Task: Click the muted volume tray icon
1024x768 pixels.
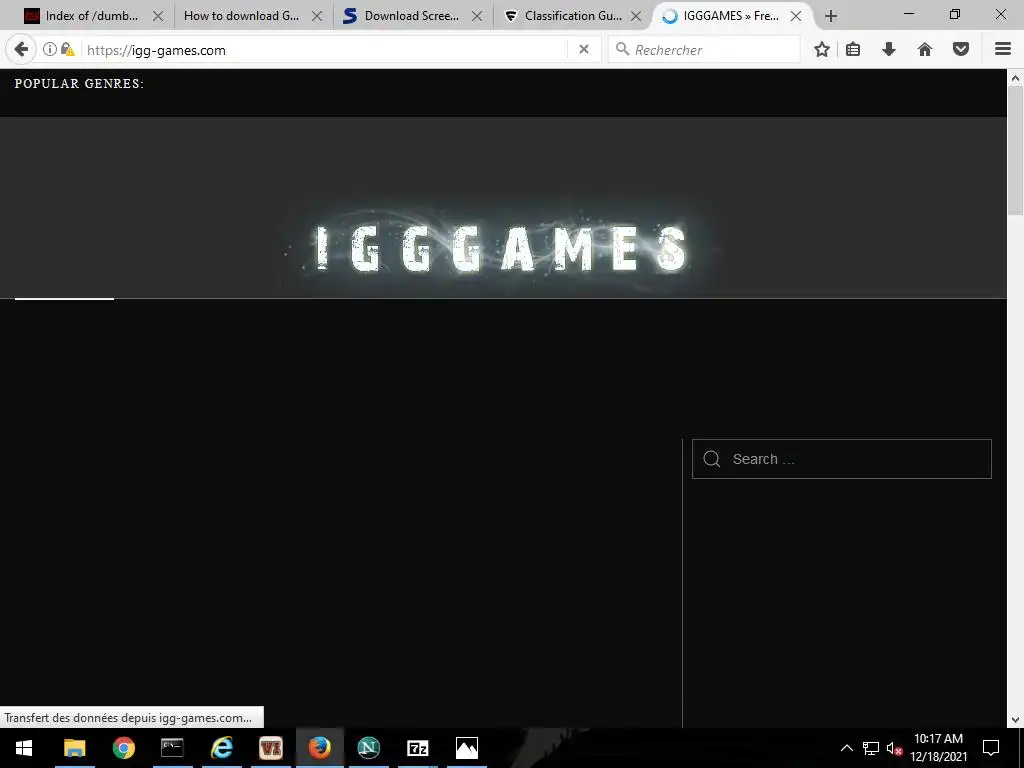Action: pos(894,748)
